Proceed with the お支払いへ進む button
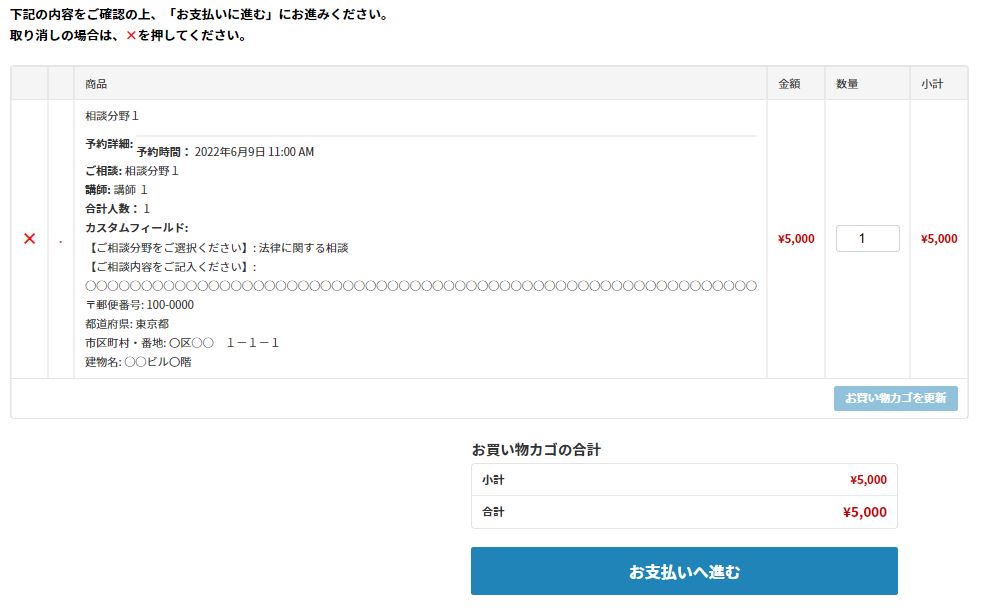The width and height of the screenshot is (998, 611). [x=684, y=572]
